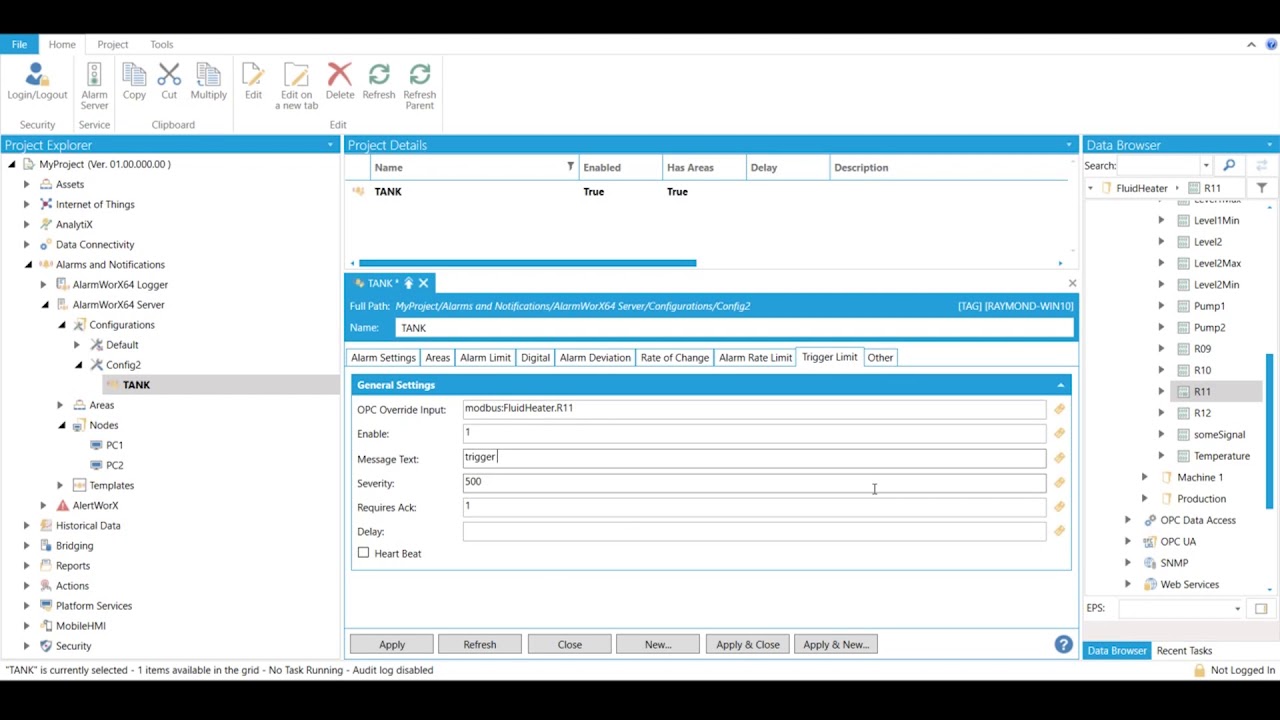The image size is (1280, 720).
Task: Click the Apply & Close button
Action: coord(748,644)
